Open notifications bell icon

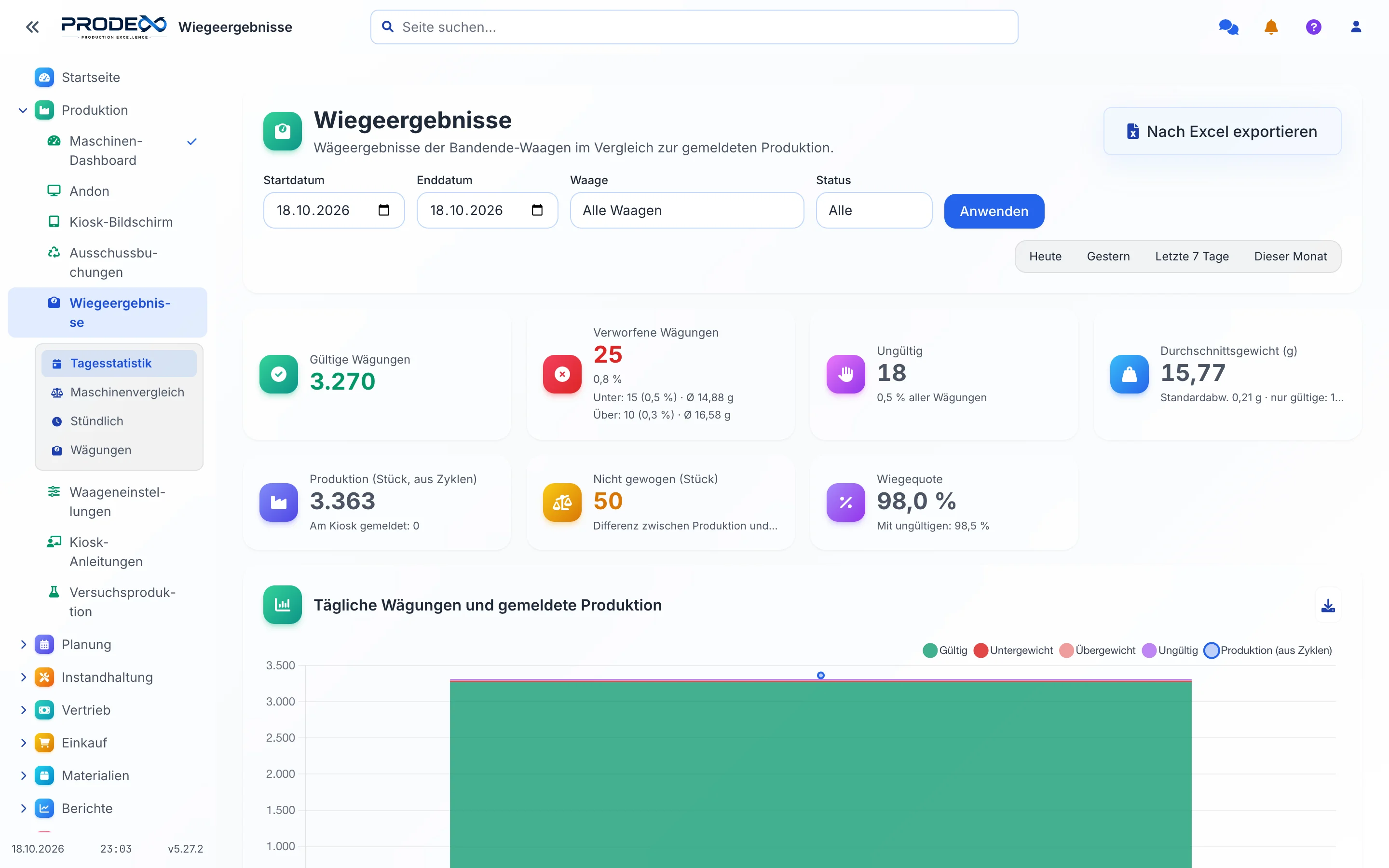tap(1271, 27)
